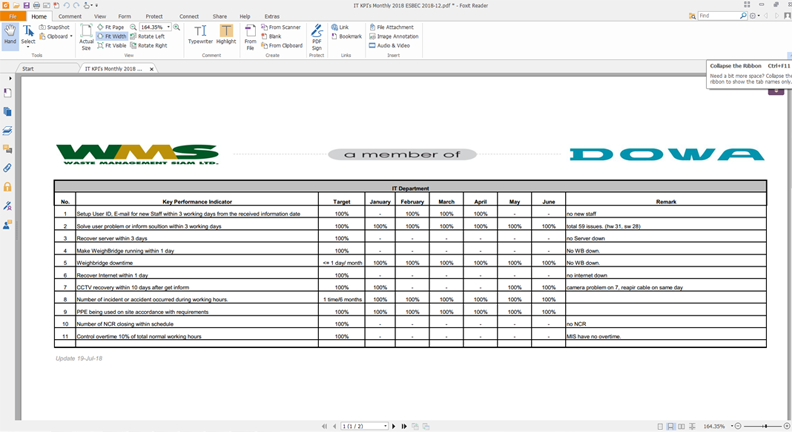Take a SnapShot of the page

[x=54, y=27]
